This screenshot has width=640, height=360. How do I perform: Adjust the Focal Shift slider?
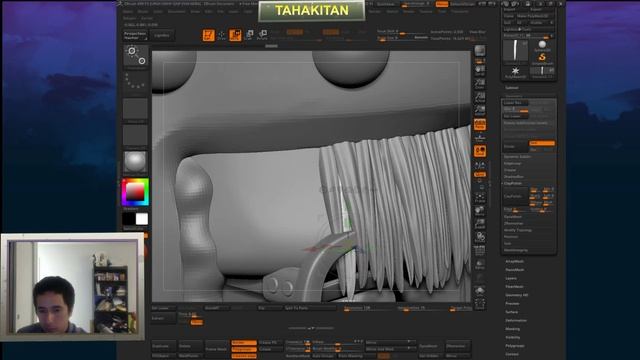402,31
